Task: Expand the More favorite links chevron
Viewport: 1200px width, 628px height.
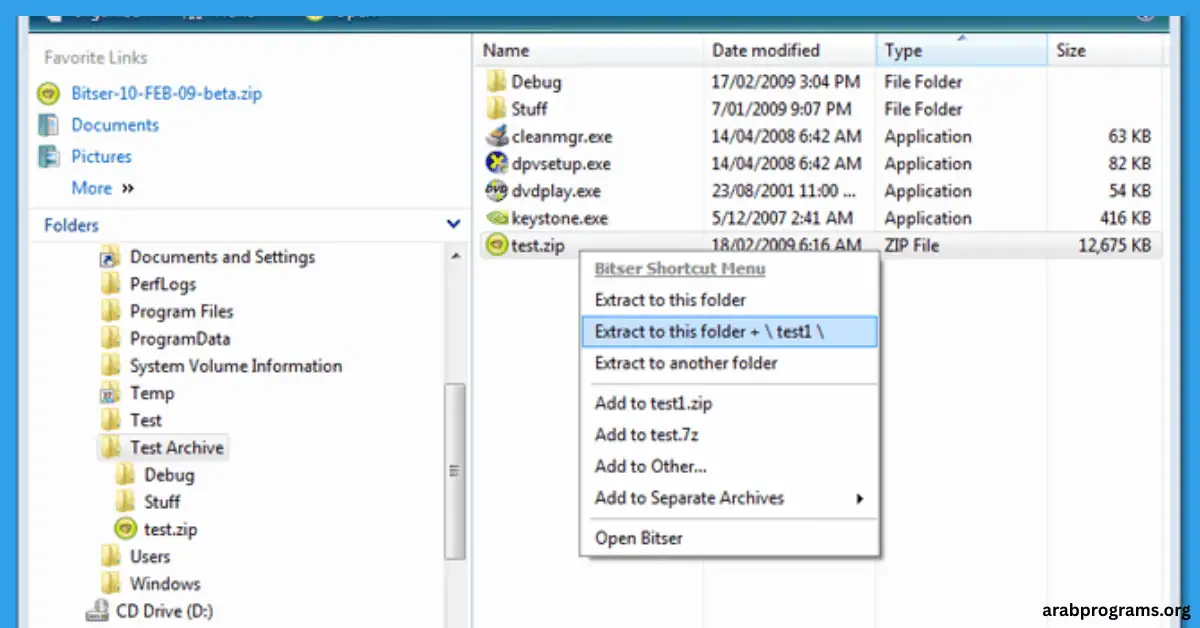Action: (x=128, y=188)
